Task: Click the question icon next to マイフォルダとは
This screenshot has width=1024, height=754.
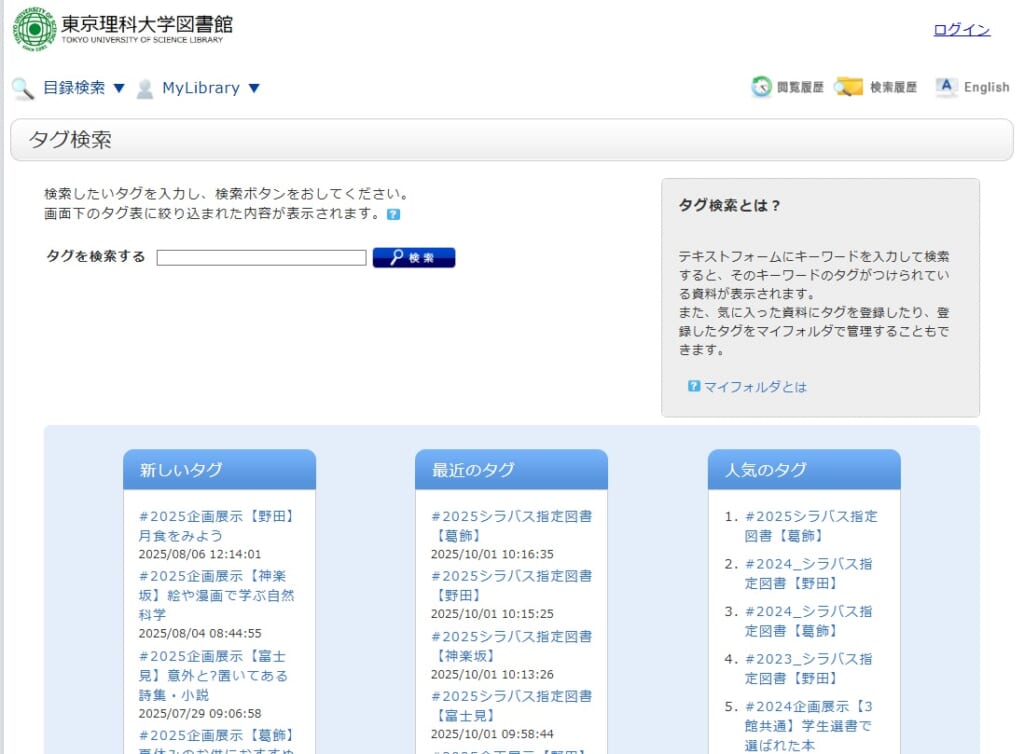Action: (693, 386)
